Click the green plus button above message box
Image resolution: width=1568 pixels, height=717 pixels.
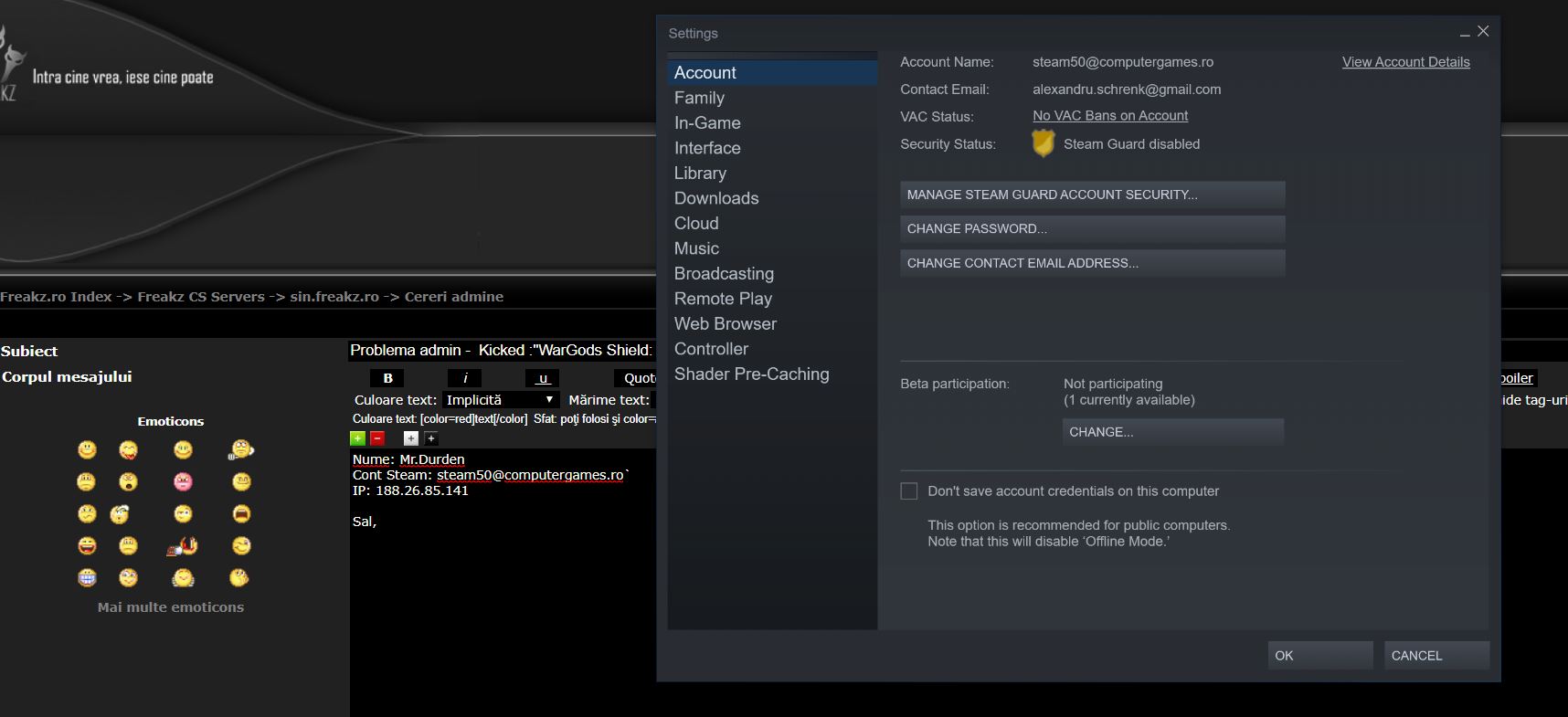(x=358, y=438)
